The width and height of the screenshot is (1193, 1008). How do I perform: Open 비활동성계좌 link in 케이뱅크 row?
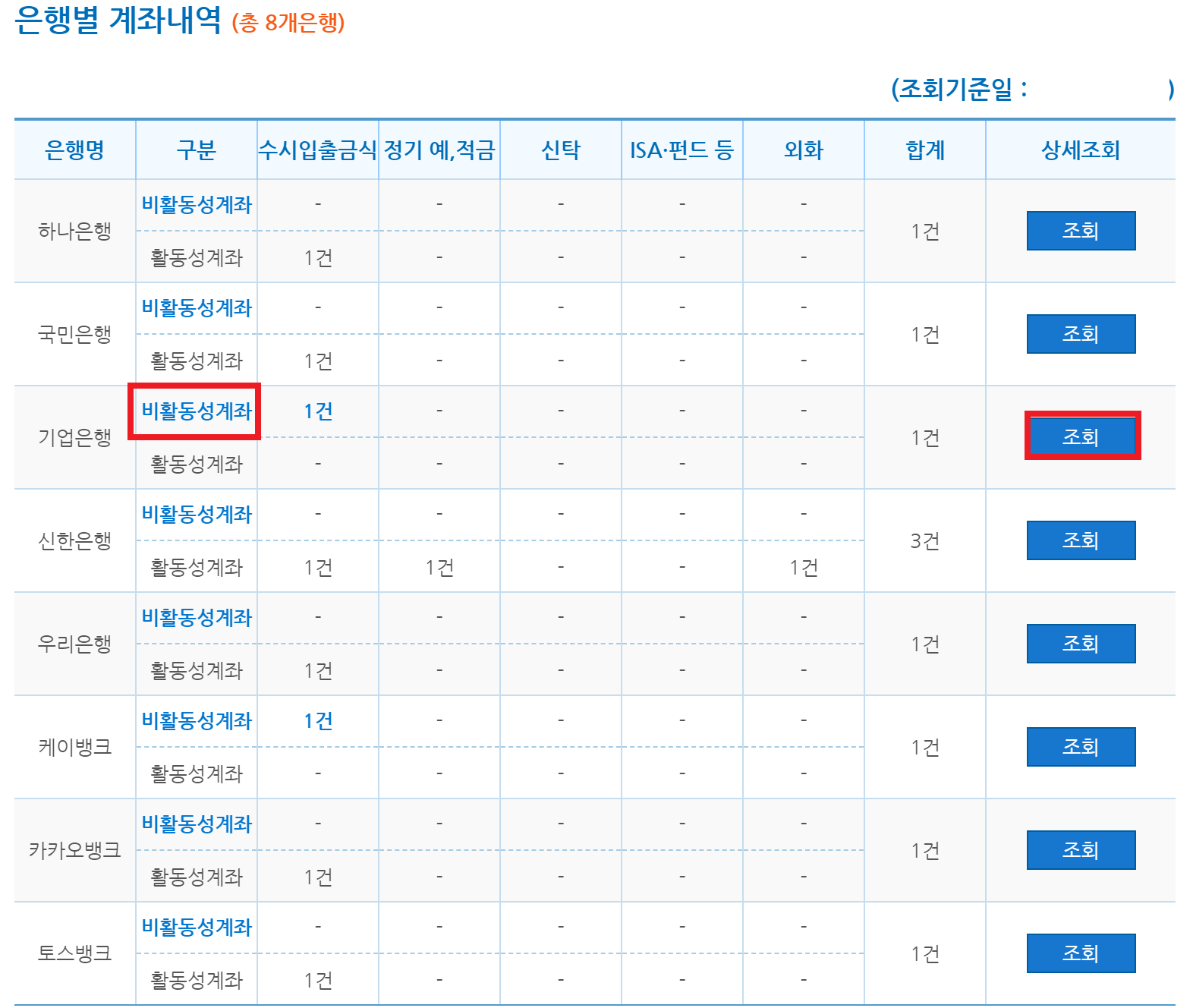[x=197, y=721]
